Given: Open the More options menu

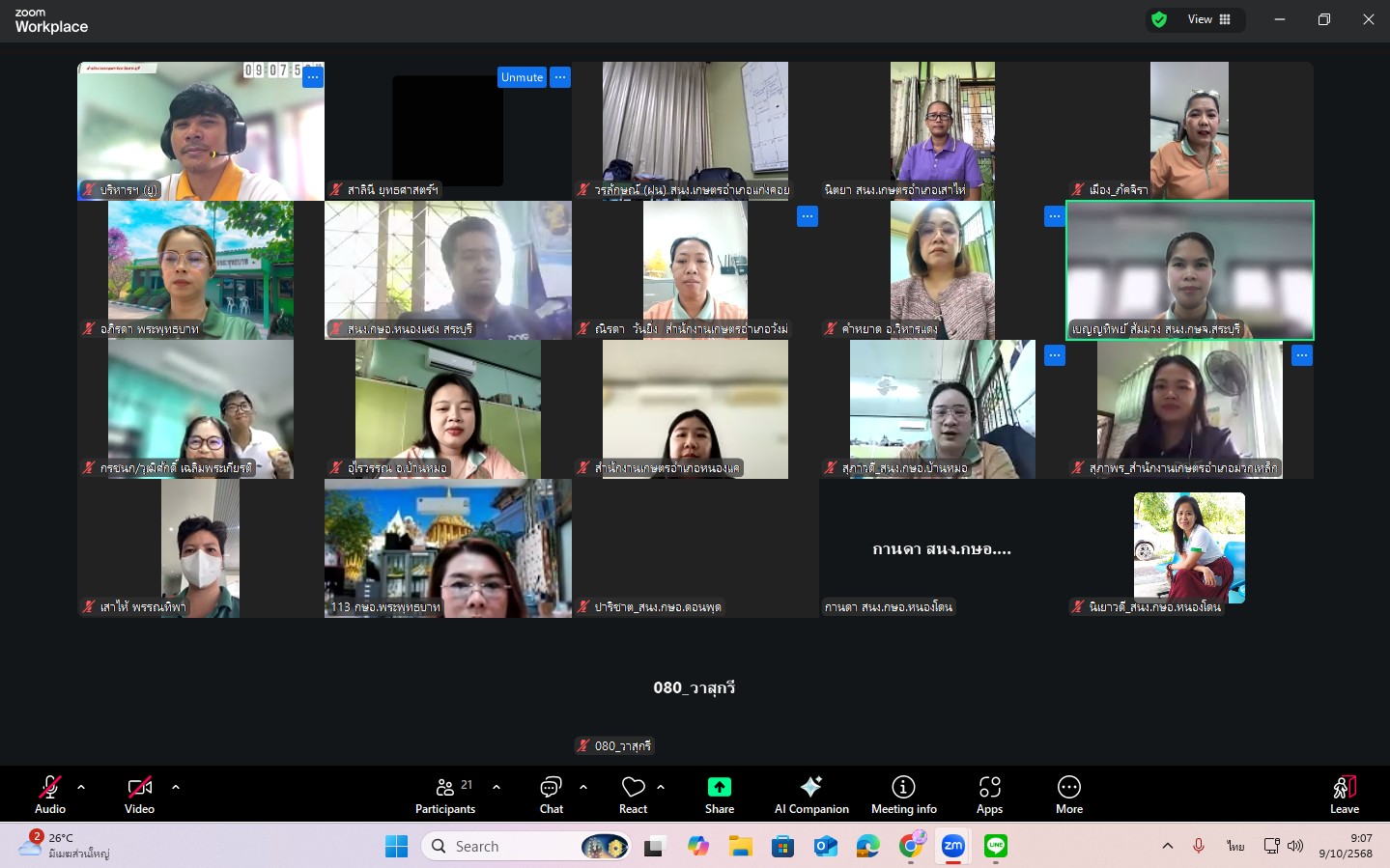Looking at the screenshot, I should [x=1068, y=794].
